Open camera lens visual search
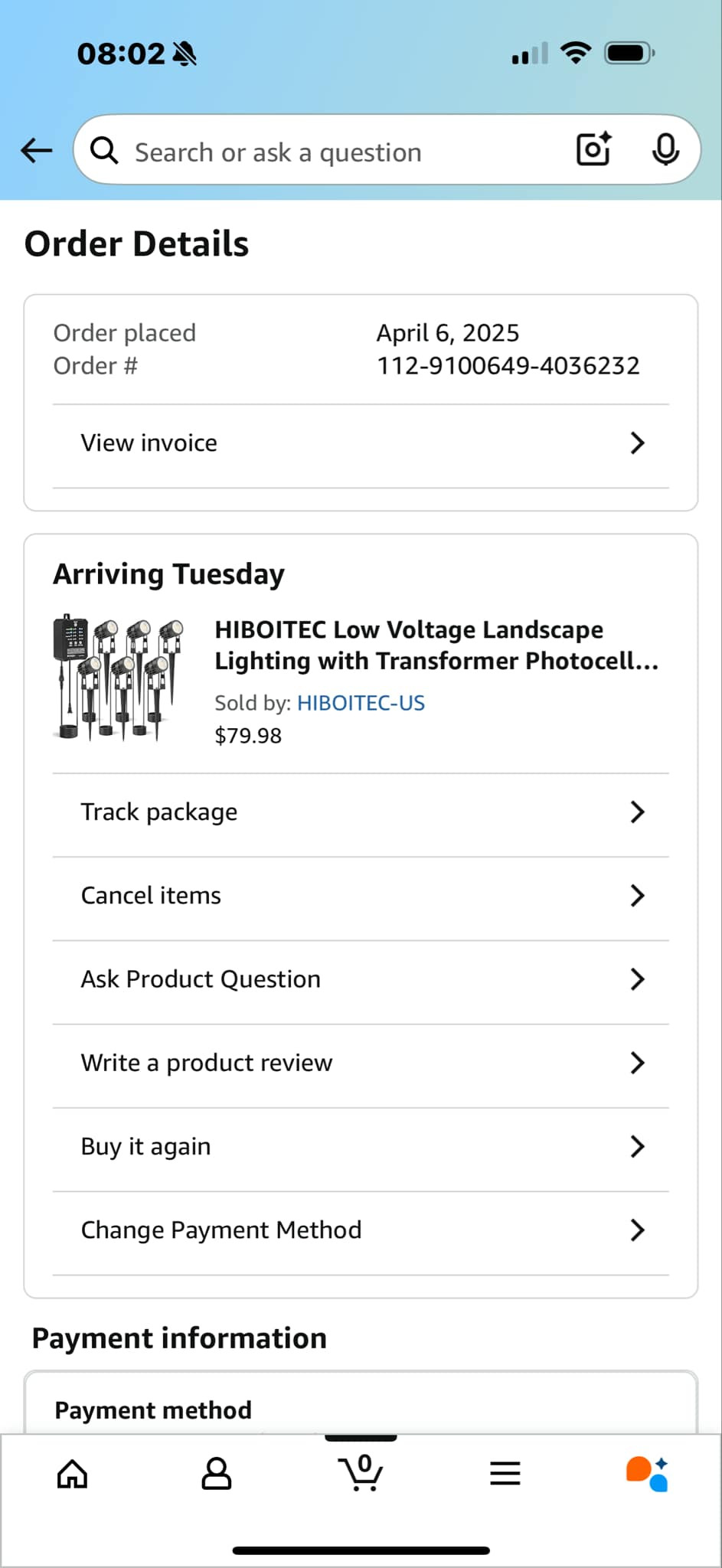The width and height of the screenshot is (722, 1568). [x=593, y=149]
